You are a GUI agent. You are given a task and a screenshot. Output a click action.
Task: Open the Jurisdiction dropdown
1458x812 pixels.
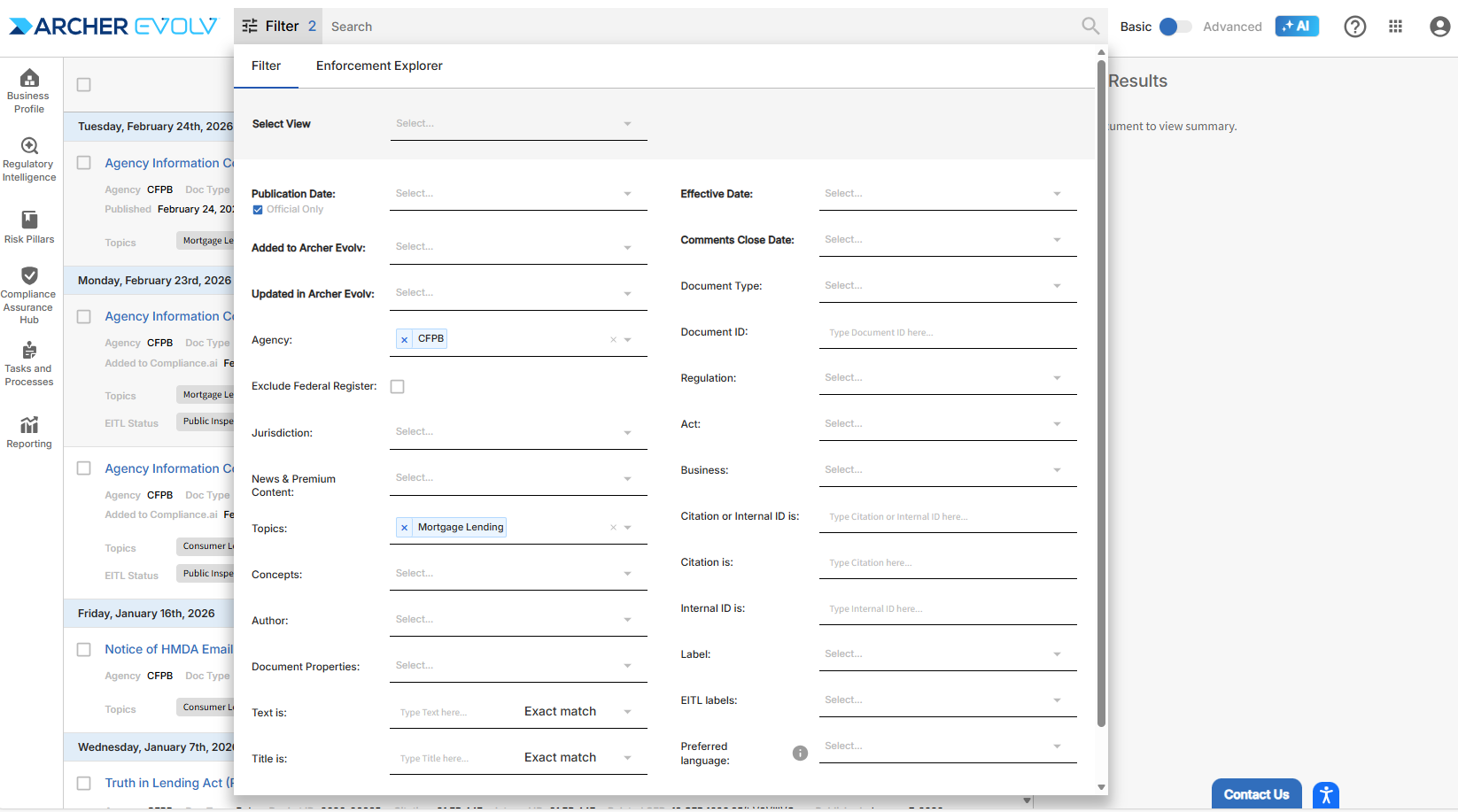coord(518,432)
